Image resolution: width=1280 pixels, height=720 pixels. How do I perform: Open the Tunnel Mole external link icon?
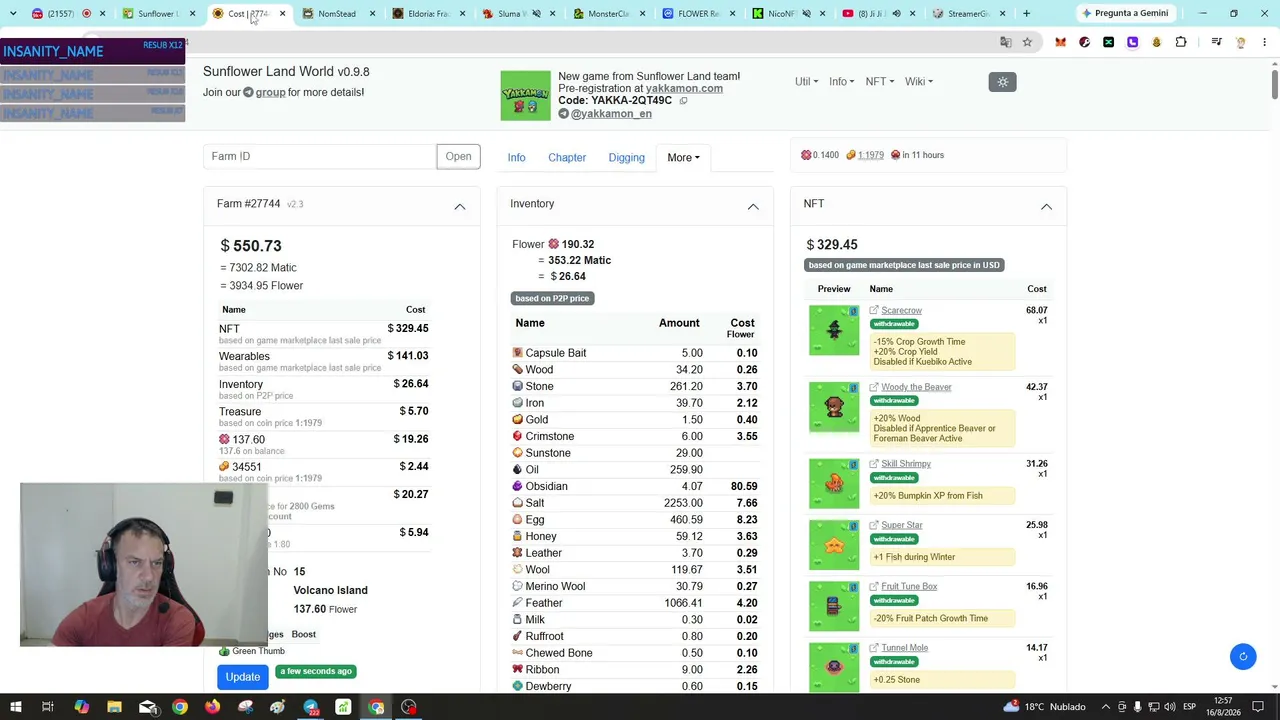pyautogui.click(x=874, y=648)
